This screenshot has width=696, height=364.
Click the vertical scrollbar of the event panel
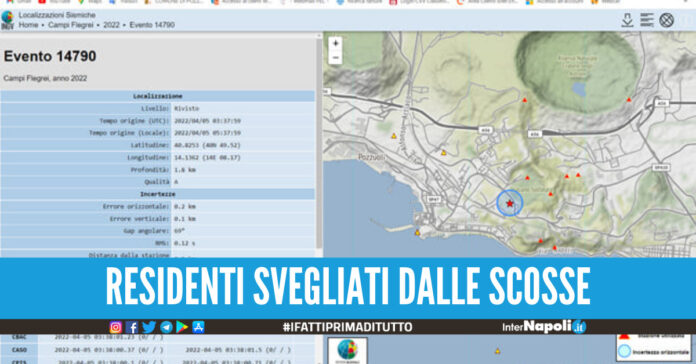tap(318, 144)
